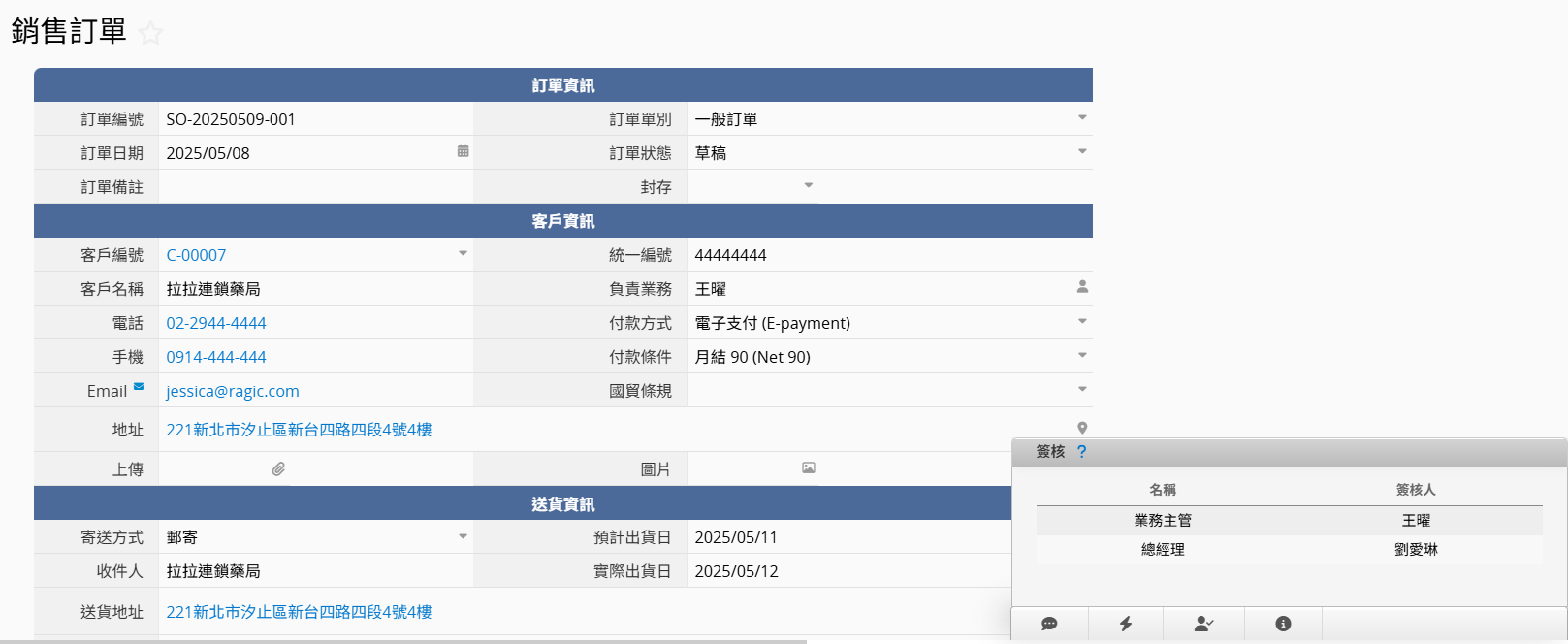Screen dimensions: 1568x644
Task: Open the 地址 address link
Action: tap(299, 430)
